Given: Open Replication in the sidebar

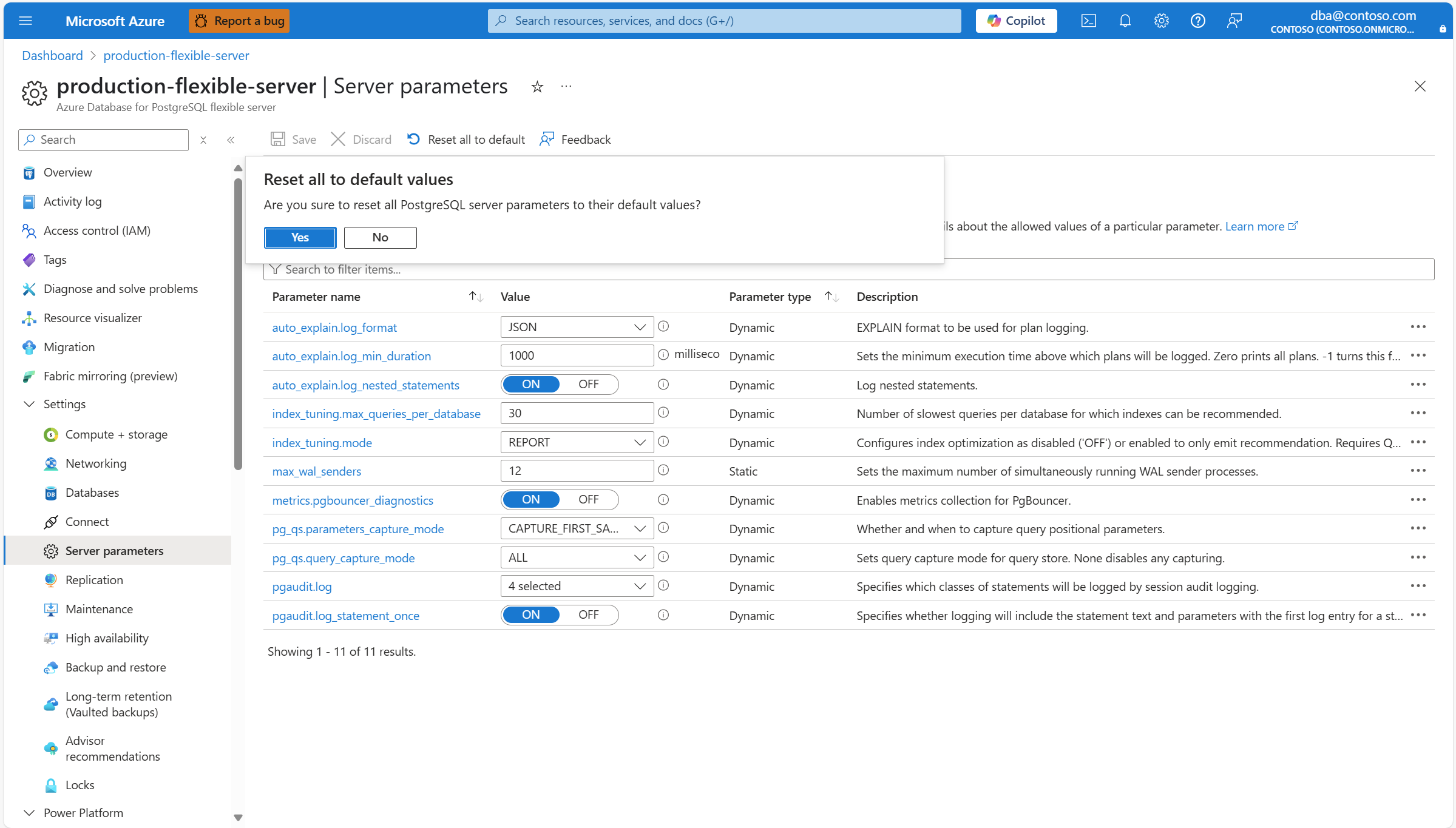Looking at the screenshot, I should tap(94, 580).
